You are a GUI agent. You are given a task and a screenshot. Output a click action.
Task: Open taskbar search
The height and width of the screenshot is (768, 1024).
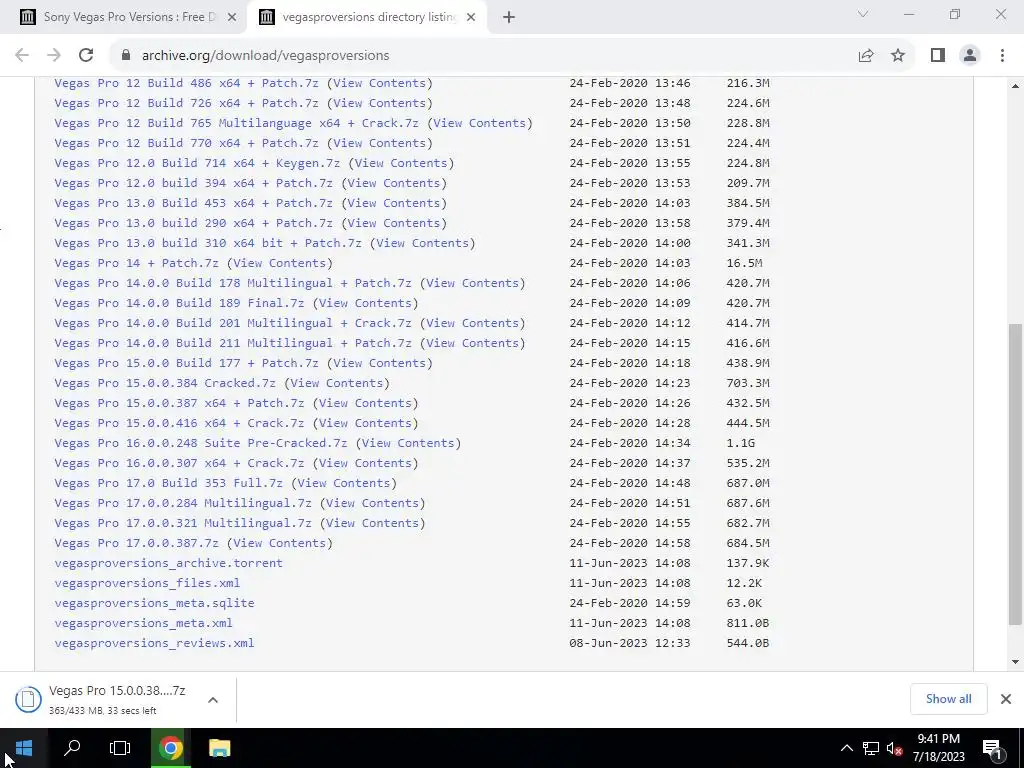tap(72, 748)
